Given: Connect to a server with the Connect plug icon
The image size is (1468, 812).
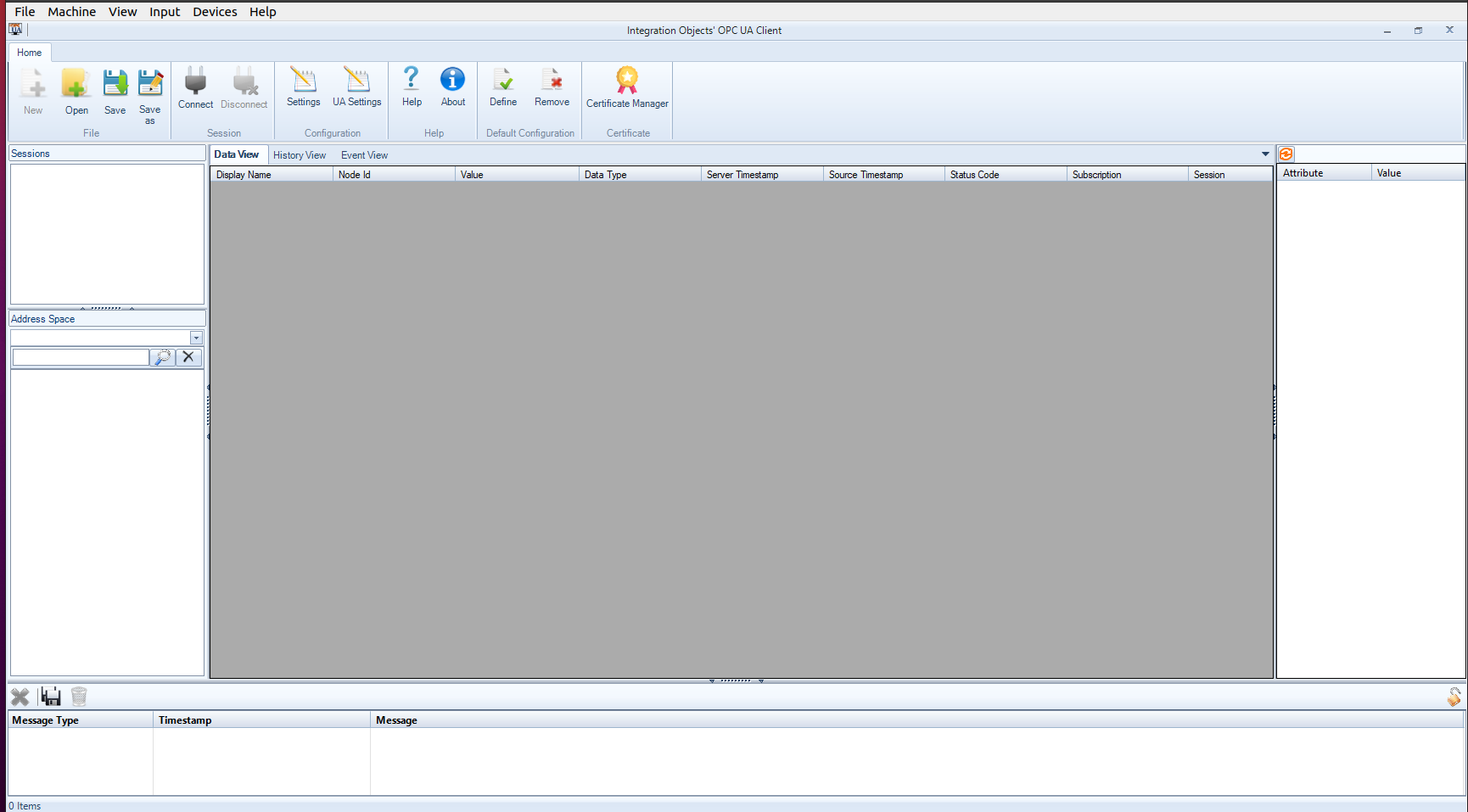Looking at the screenshot, I should (195, 81).
